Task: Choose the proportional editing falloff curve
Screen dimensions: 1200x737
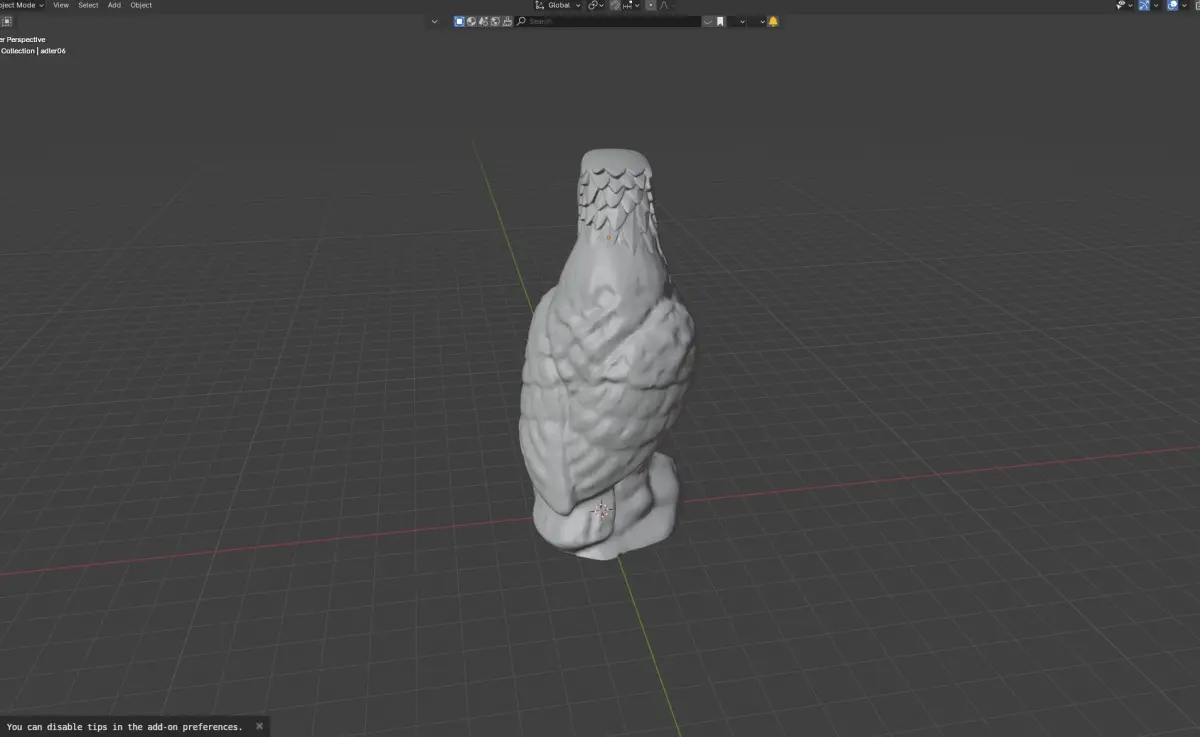Action: click(x=664, y=5)
